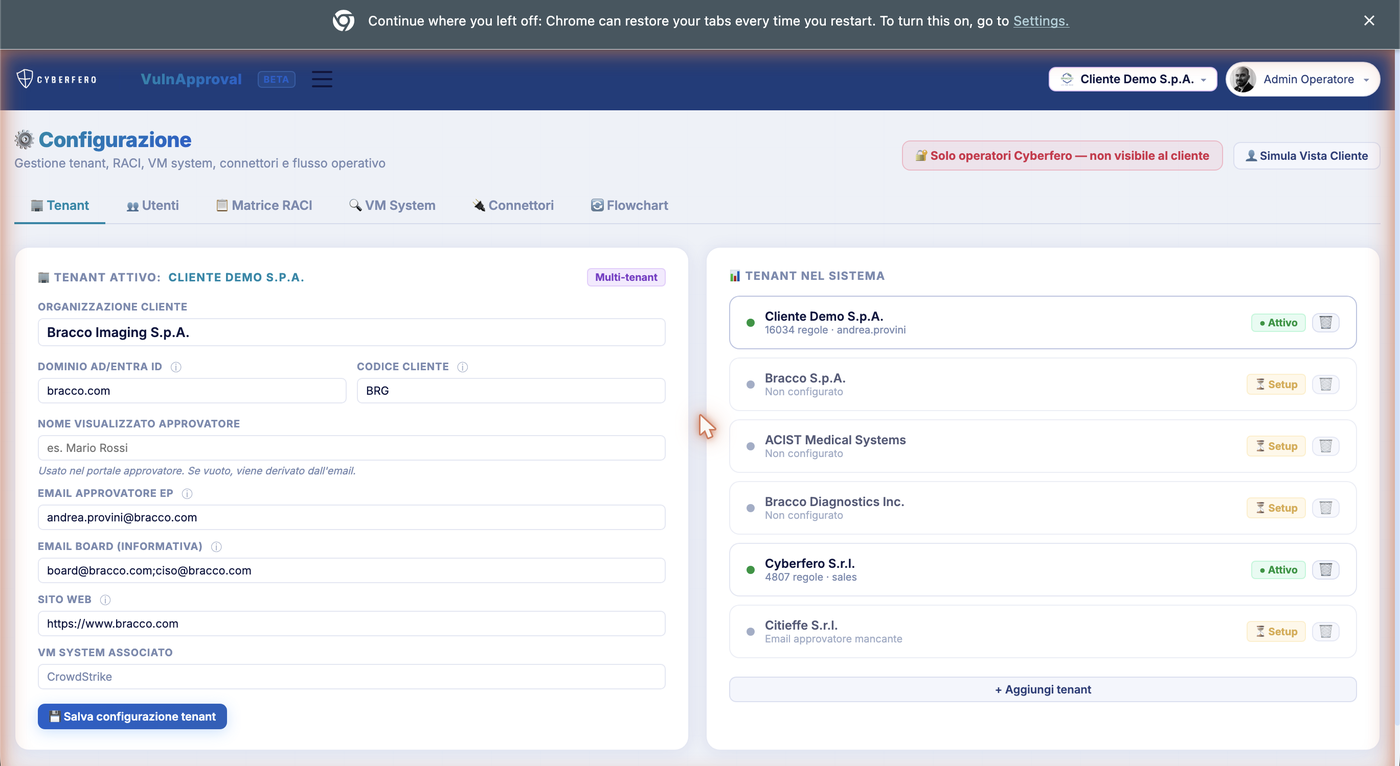The width and height of the screenshot is (1400, 766).
Task: Select the Bracco Diagnostics Inc. tenant row
Action: (x=1043, y=508)
